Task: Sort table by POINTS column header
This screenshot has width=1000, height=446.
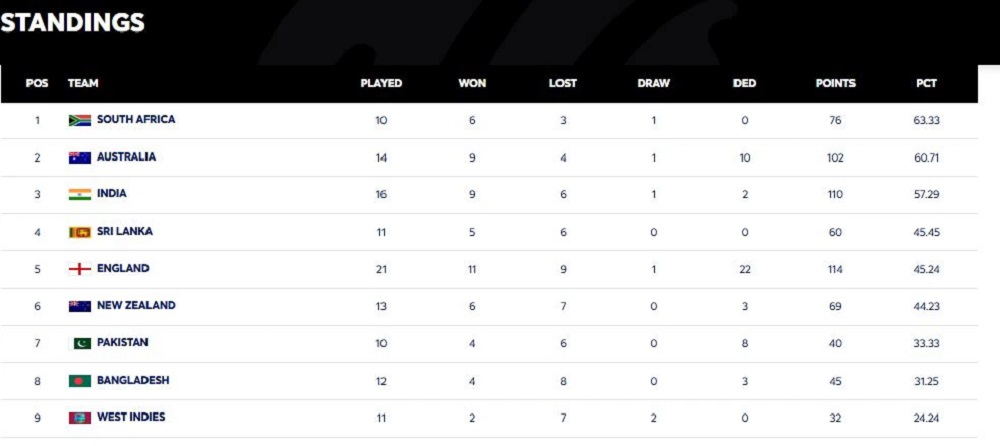Action: pos(835,83)
